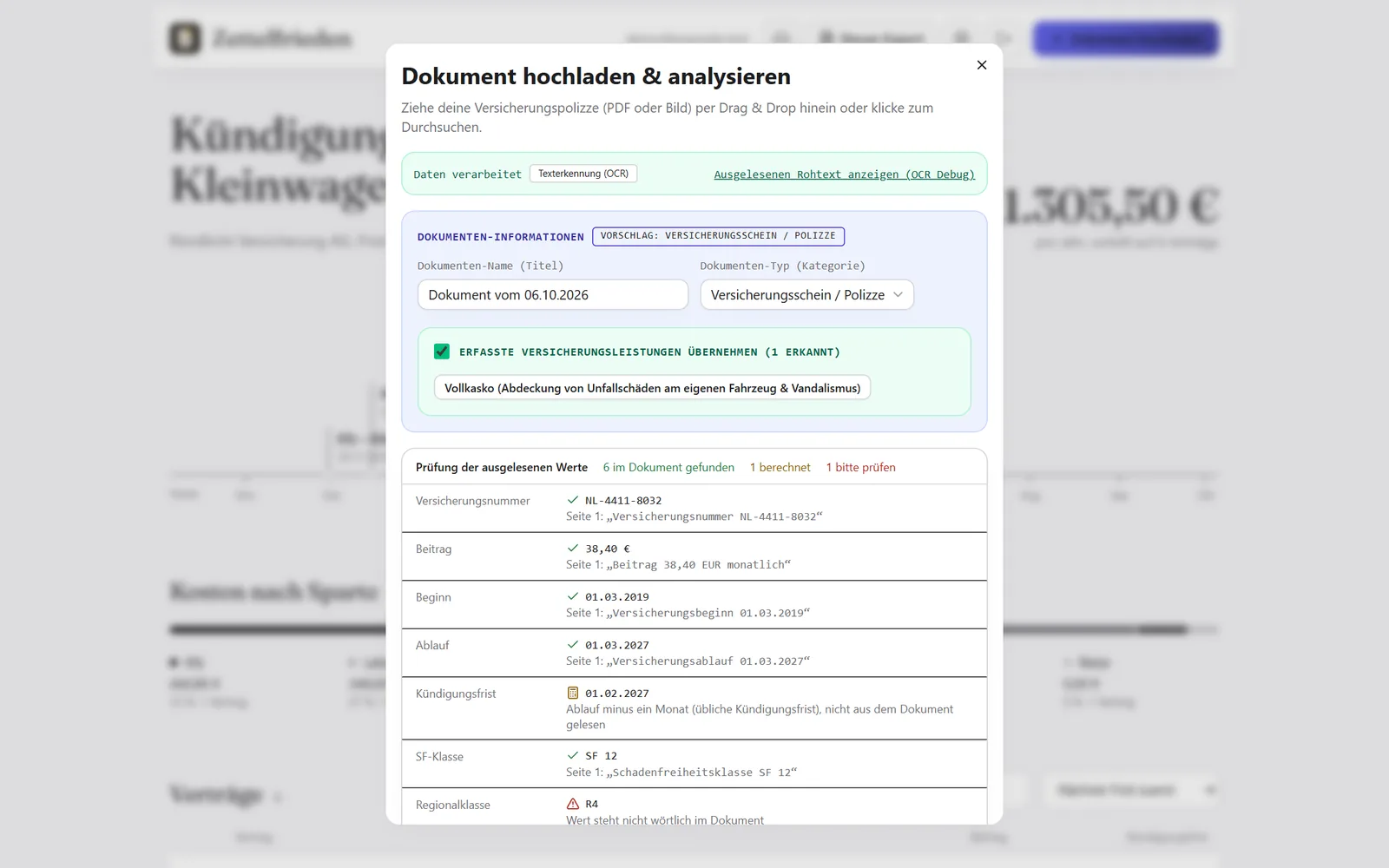
Task: Click the warning triangle icon beside R4
Action: (x=573, y=804)
